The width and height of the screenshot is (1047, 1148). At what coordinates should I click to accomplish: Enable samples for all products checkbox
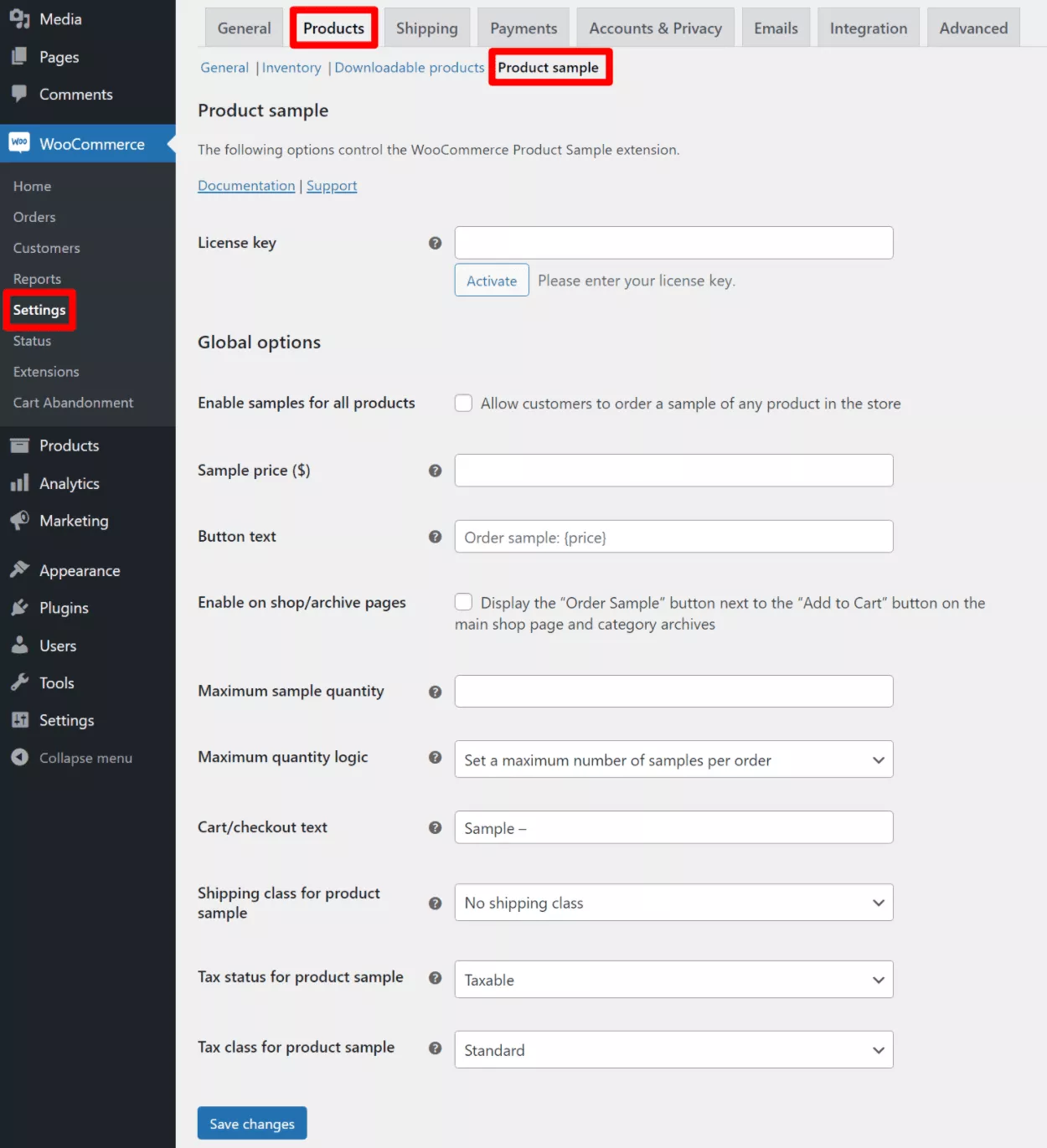point(463,403)
